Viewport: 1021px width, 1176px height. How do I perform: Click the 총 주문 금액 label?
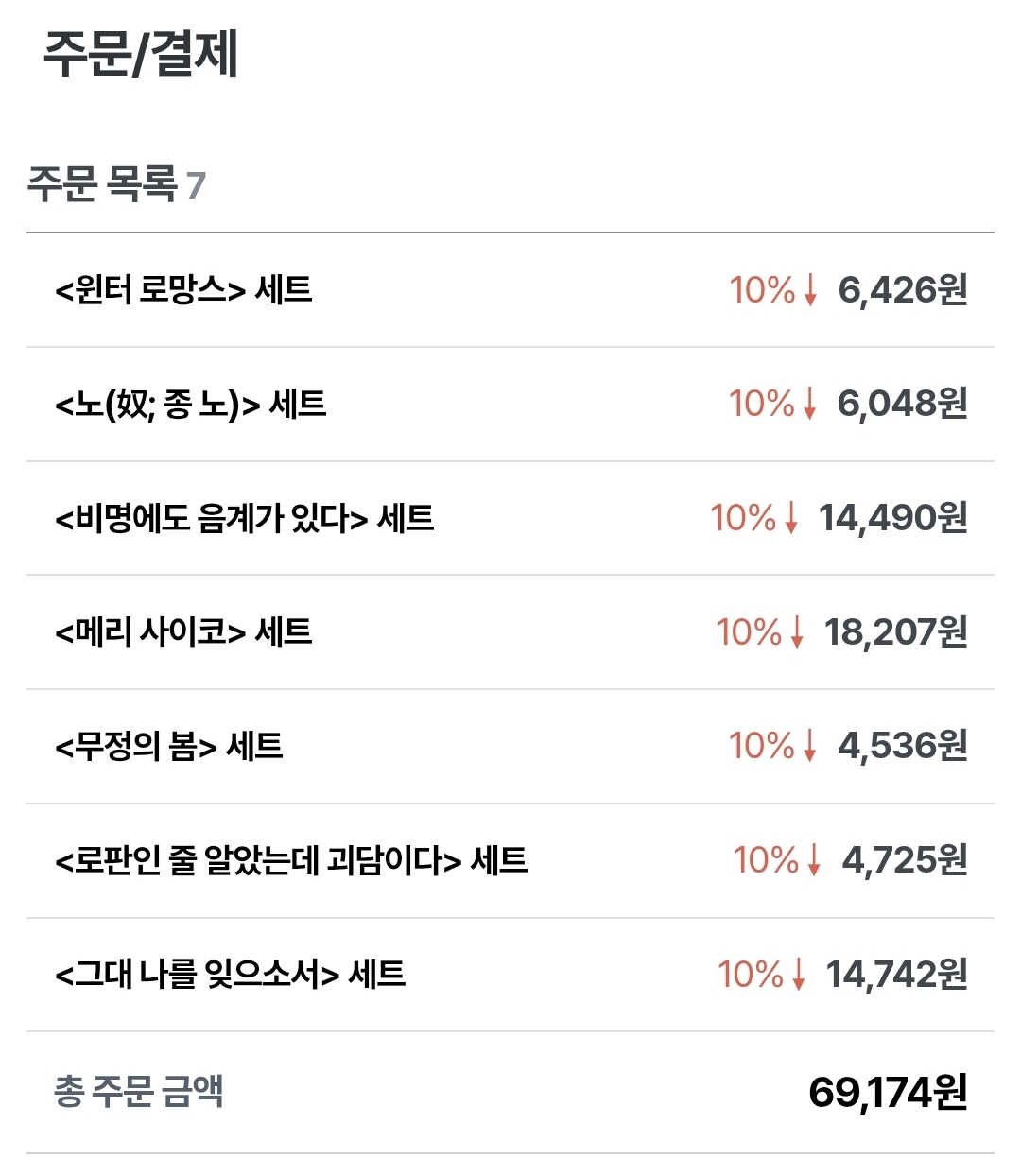138,1091
